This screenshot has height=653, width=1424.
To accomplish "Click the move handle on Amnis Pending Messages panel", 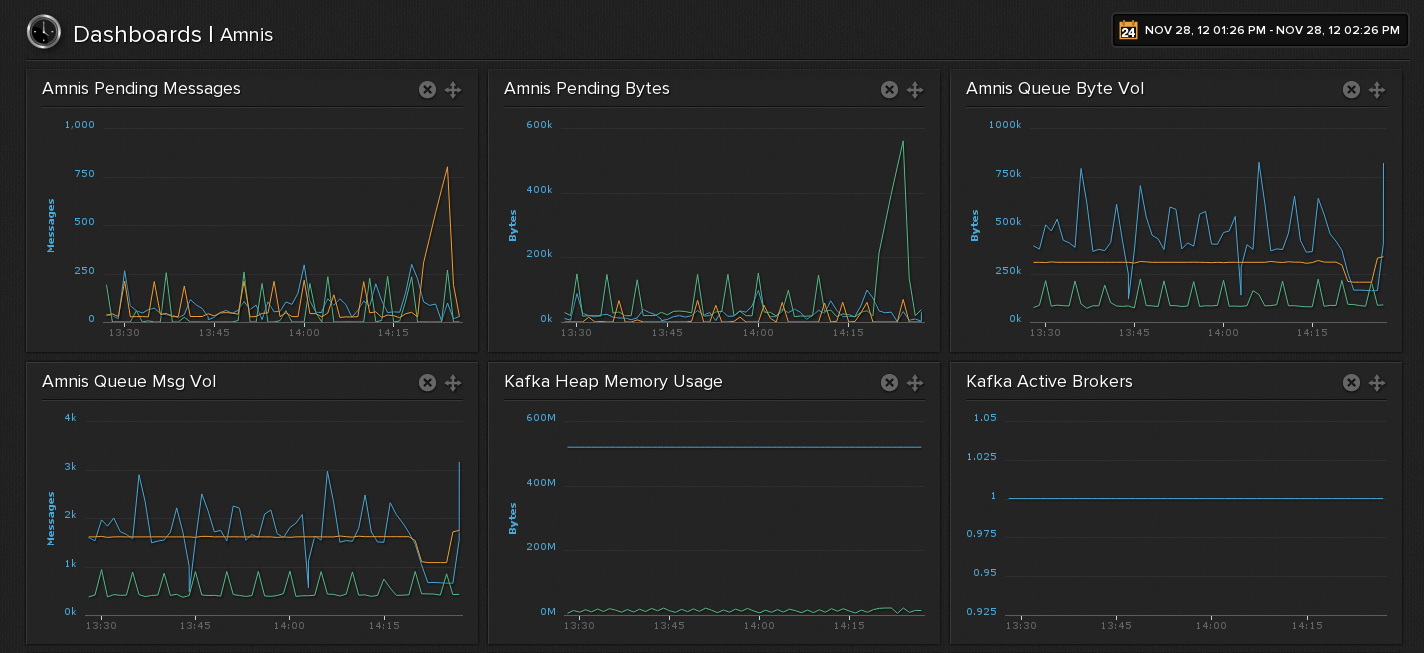I will coord(452,89).
